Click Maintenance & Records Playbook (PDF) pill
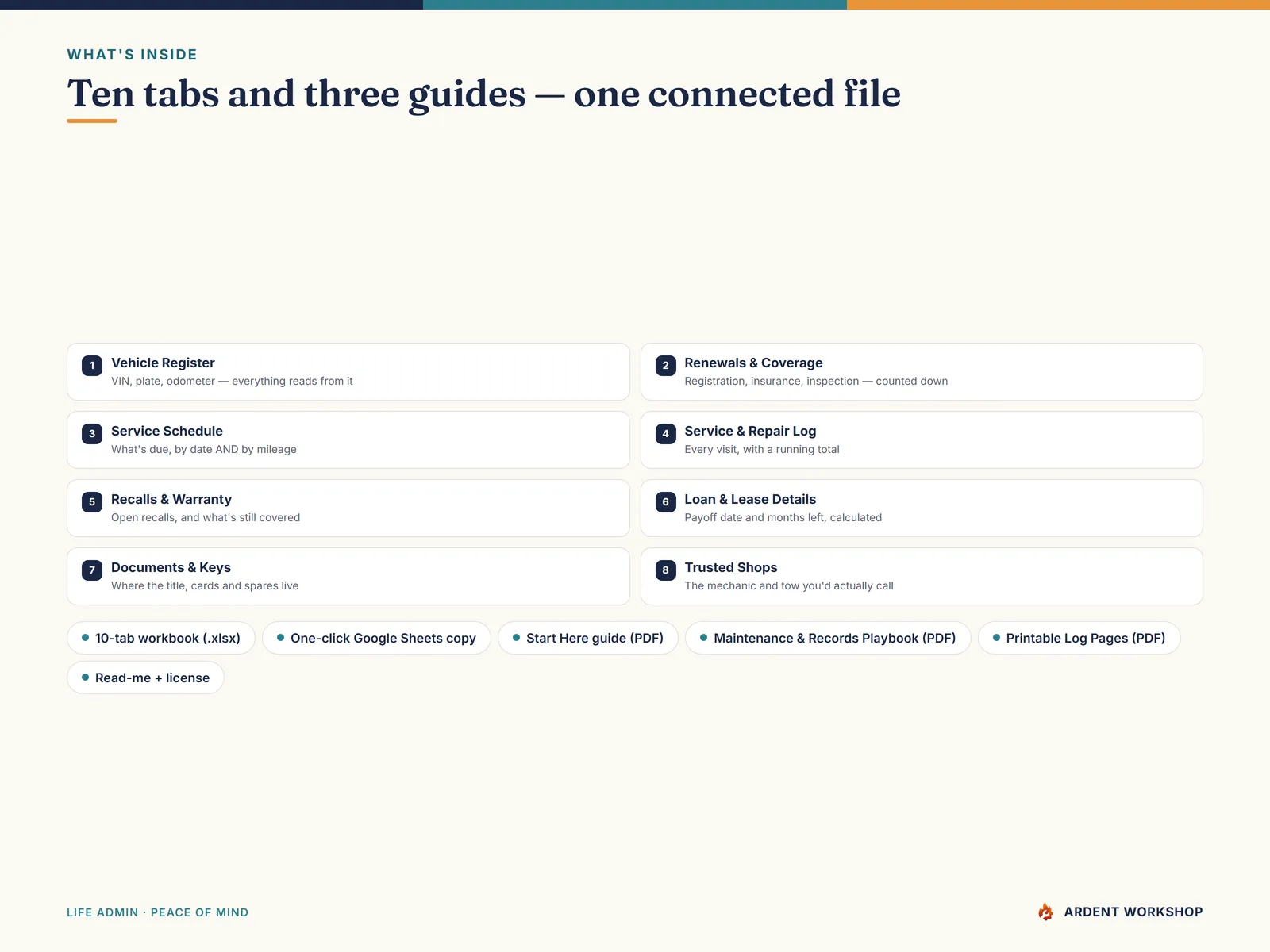The image size is (1270, 952). [828, 638]
